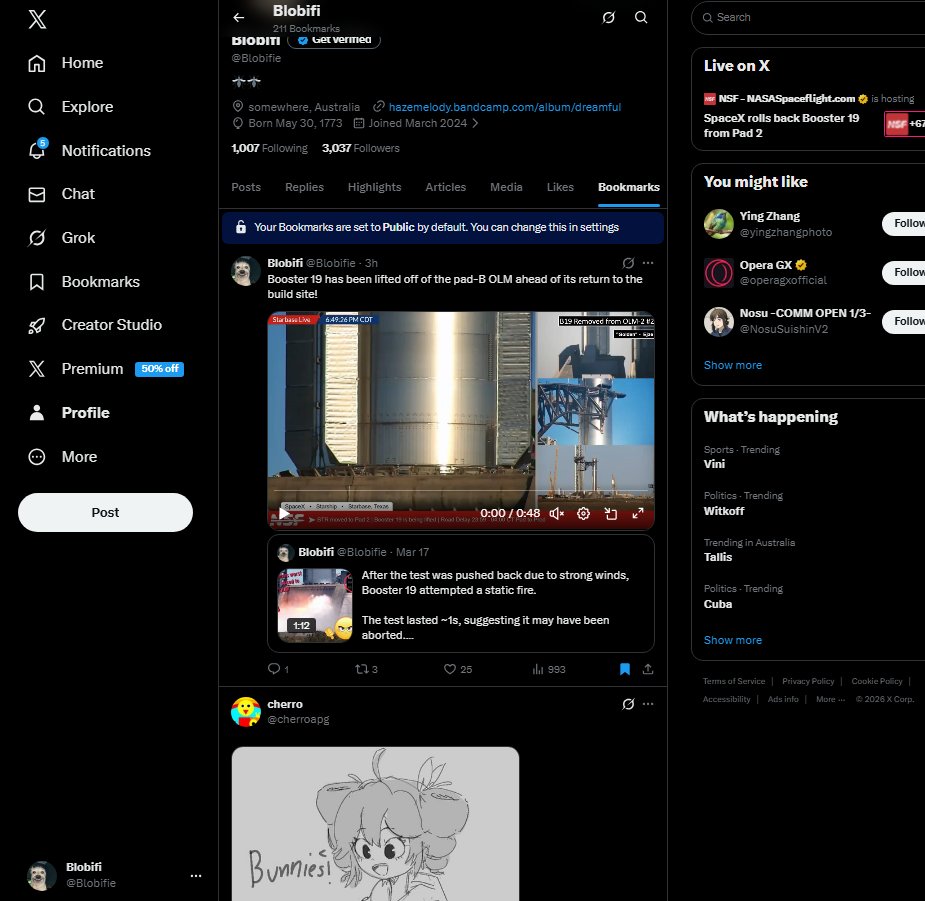Share the Booster 19 post

click(648, 669)
